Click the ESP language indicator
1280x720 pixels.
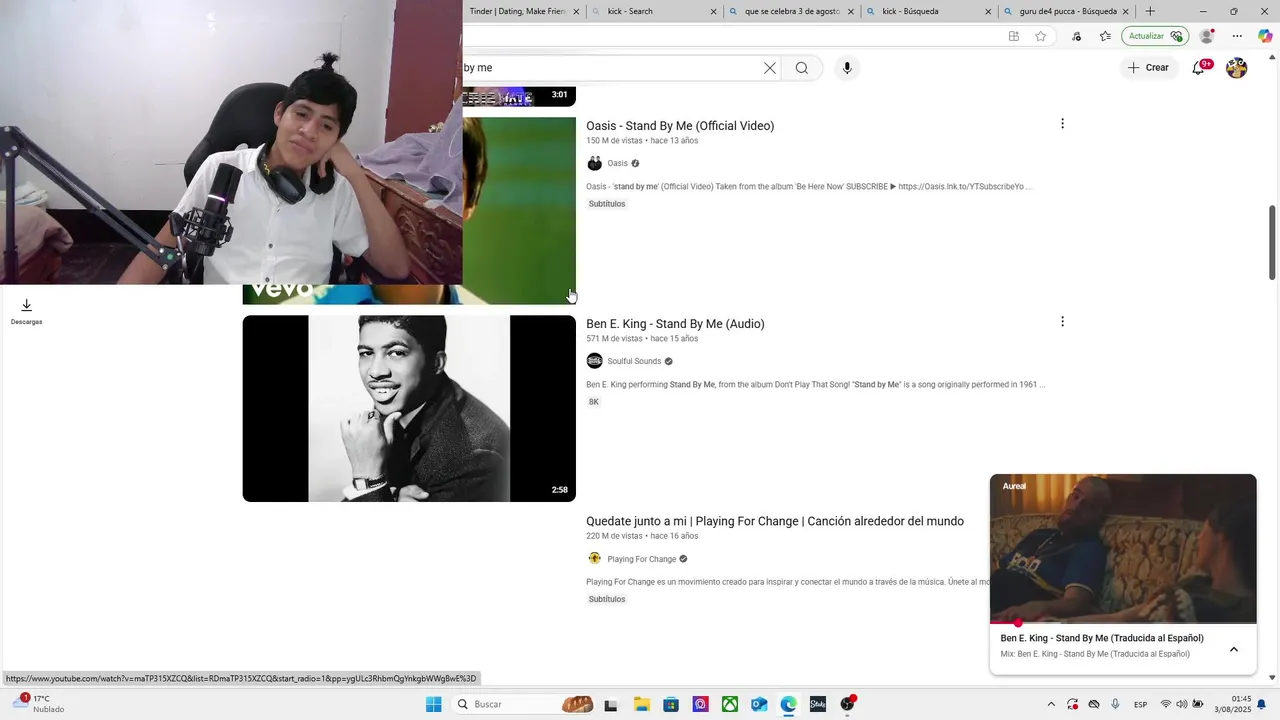click(x=1140, y=705)
